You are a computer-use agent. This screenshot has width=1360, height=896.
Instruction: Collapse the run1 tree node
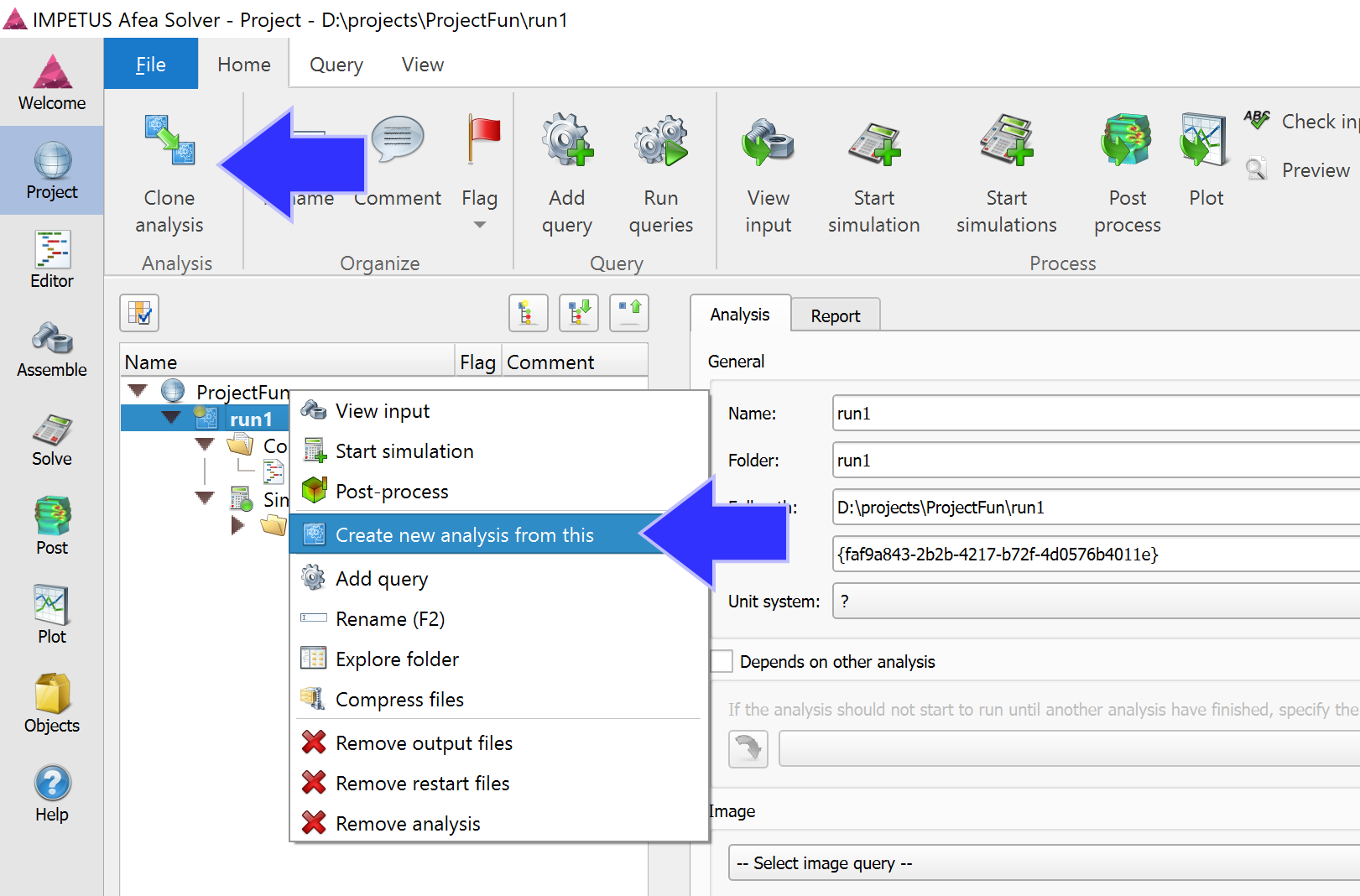click(x=171, y=417)
